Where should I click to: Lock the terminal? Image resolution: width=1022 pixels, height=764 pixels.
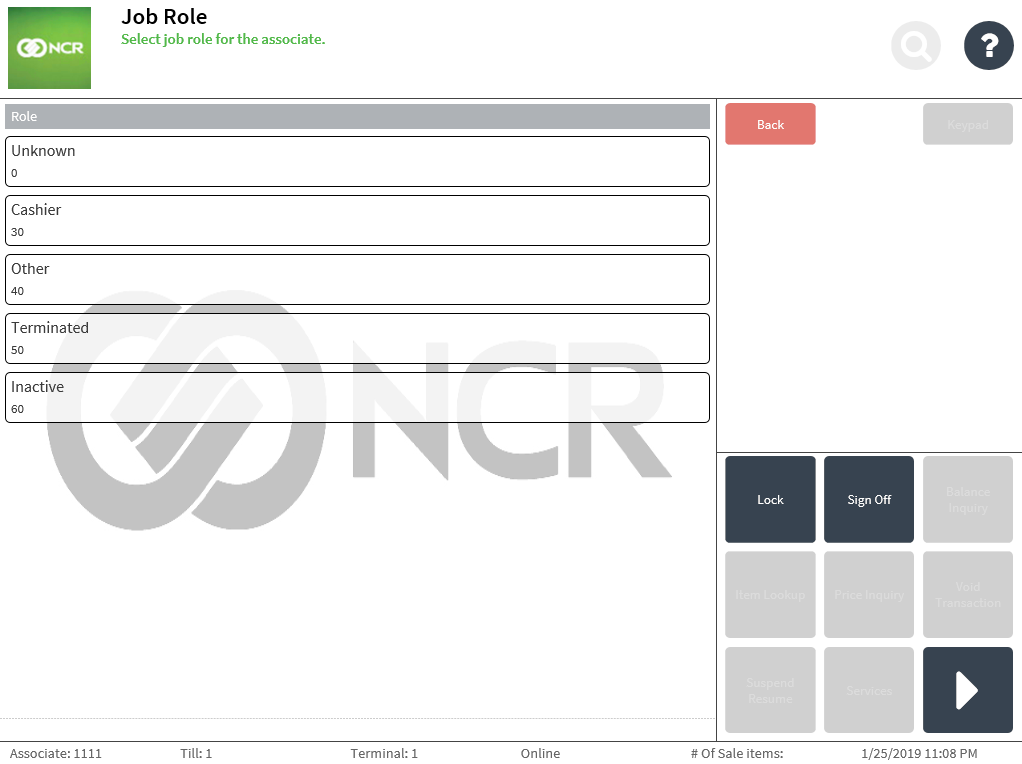[770, 499]
